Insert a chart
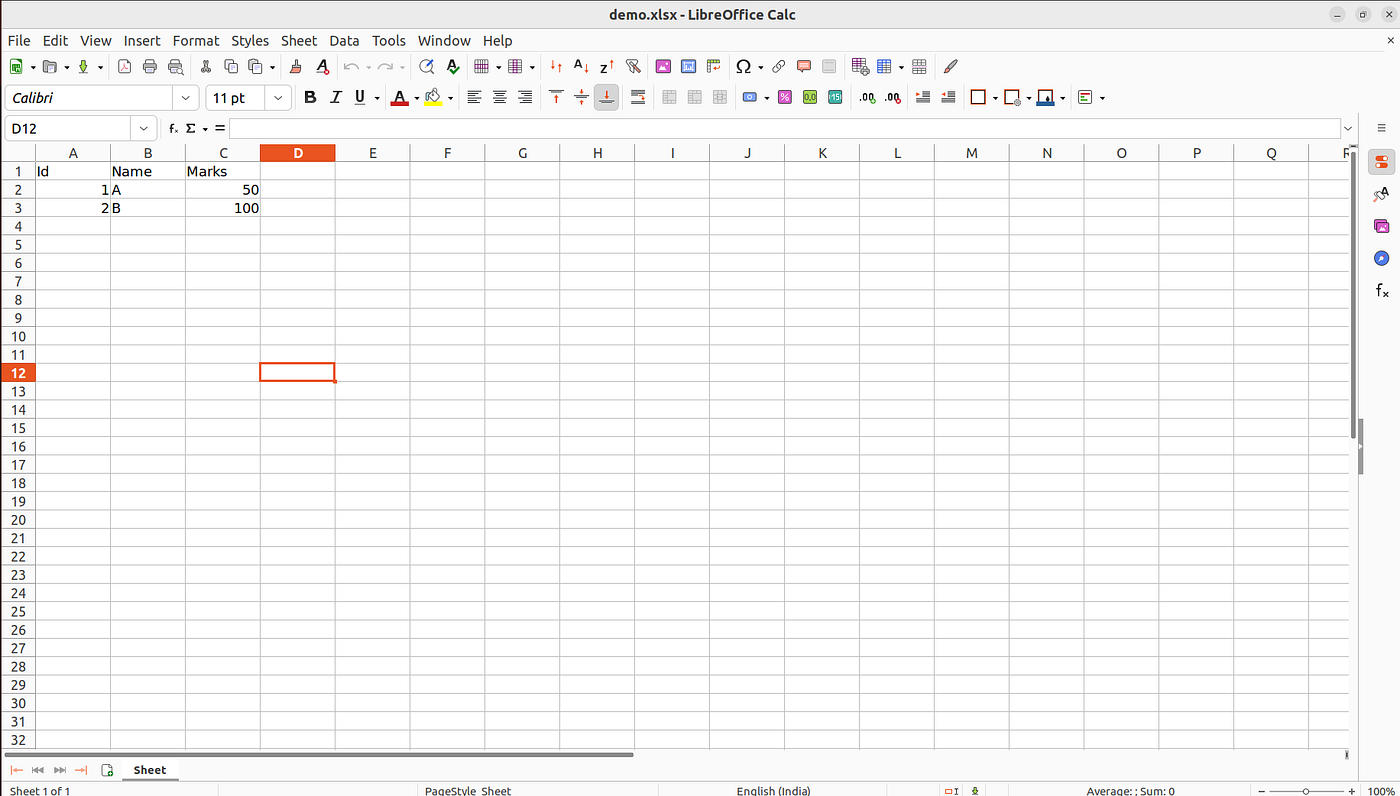The height and width of the screenshot is (796, 1400). (688, 66)
